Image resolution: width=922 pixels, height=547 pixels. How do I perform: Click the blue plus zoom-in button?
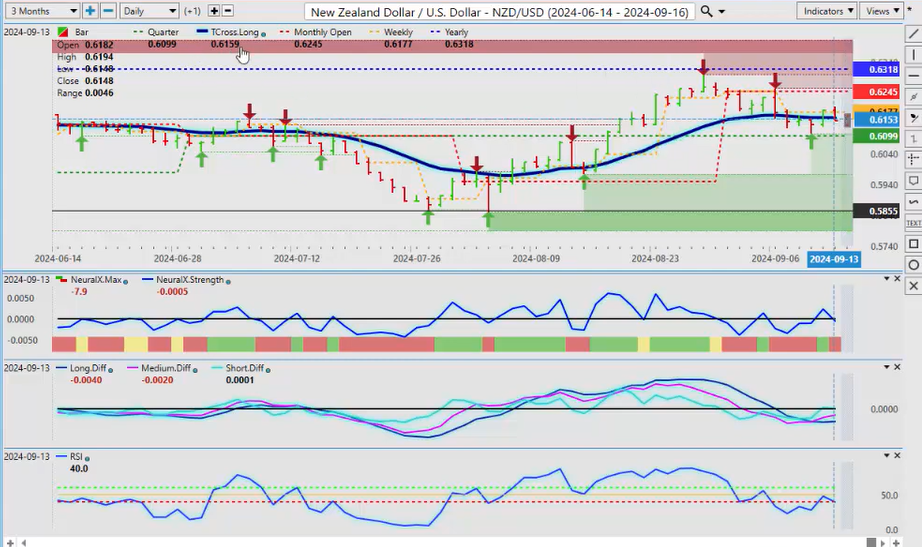90,11
